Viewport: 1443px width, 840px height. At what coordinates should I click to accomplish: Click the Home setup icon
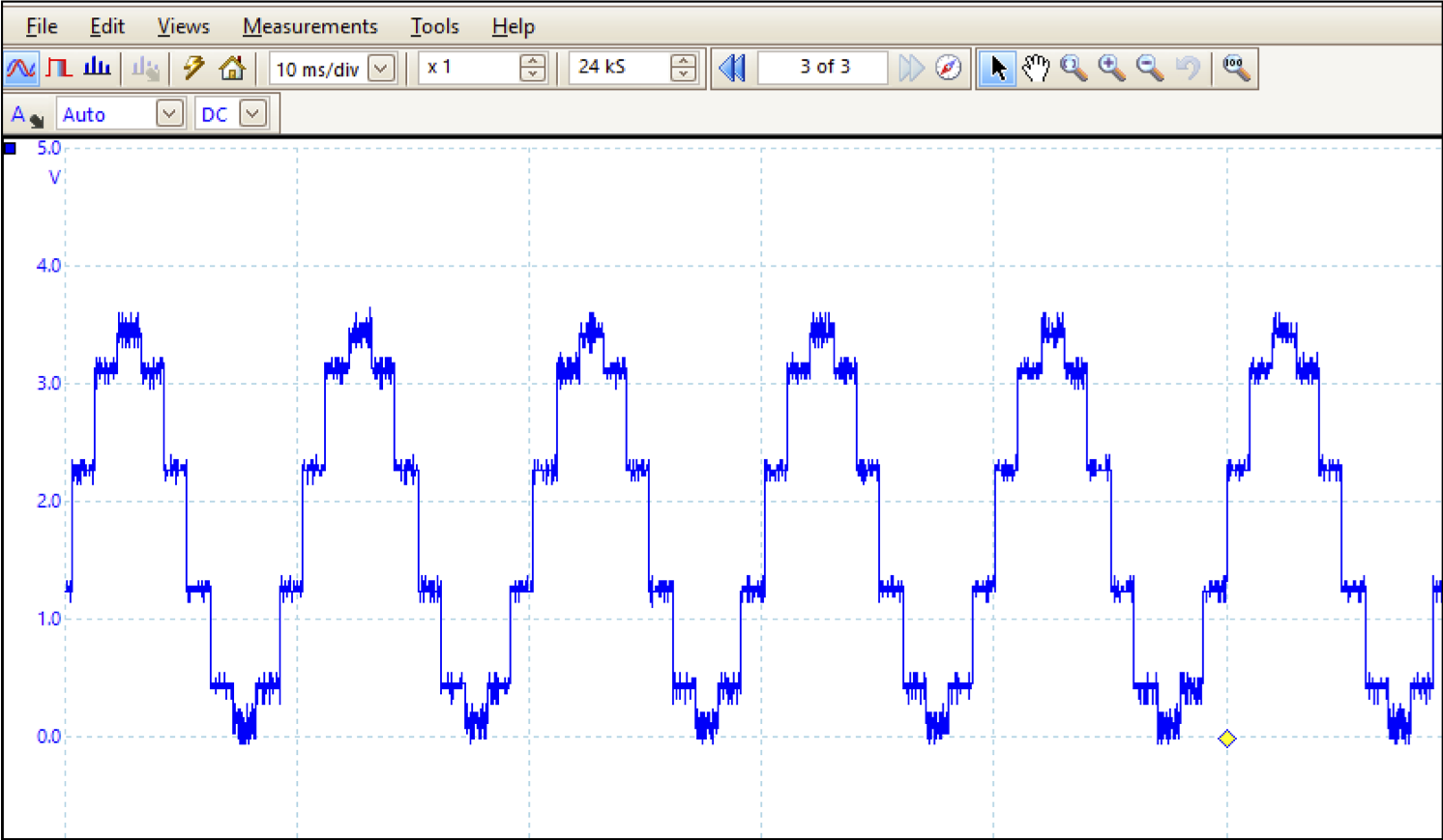coord(232,69)
